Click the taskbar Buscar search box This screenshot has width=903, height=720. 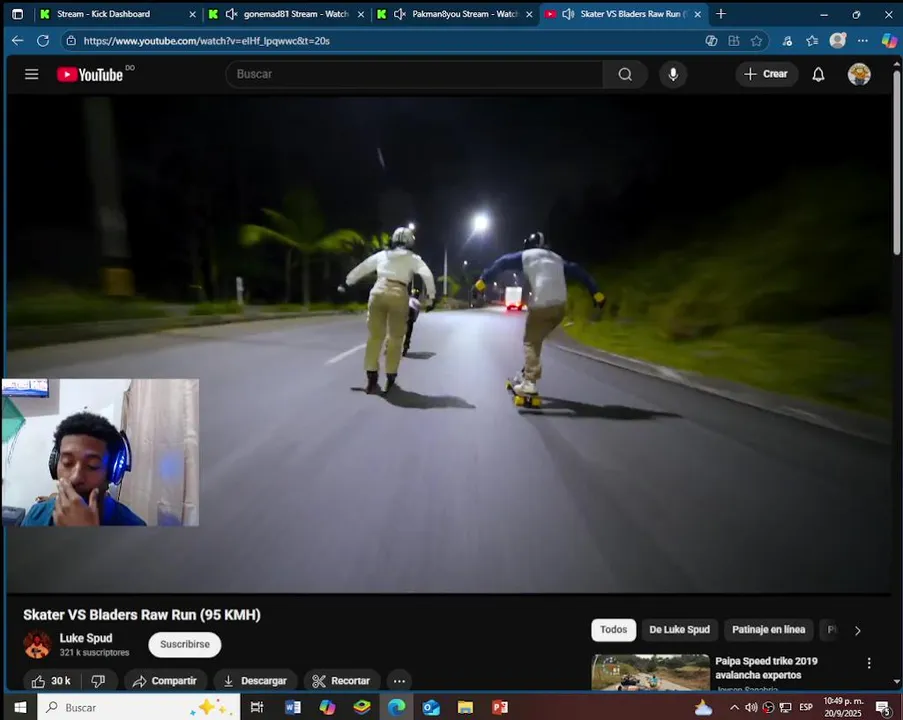coord(139,707)
